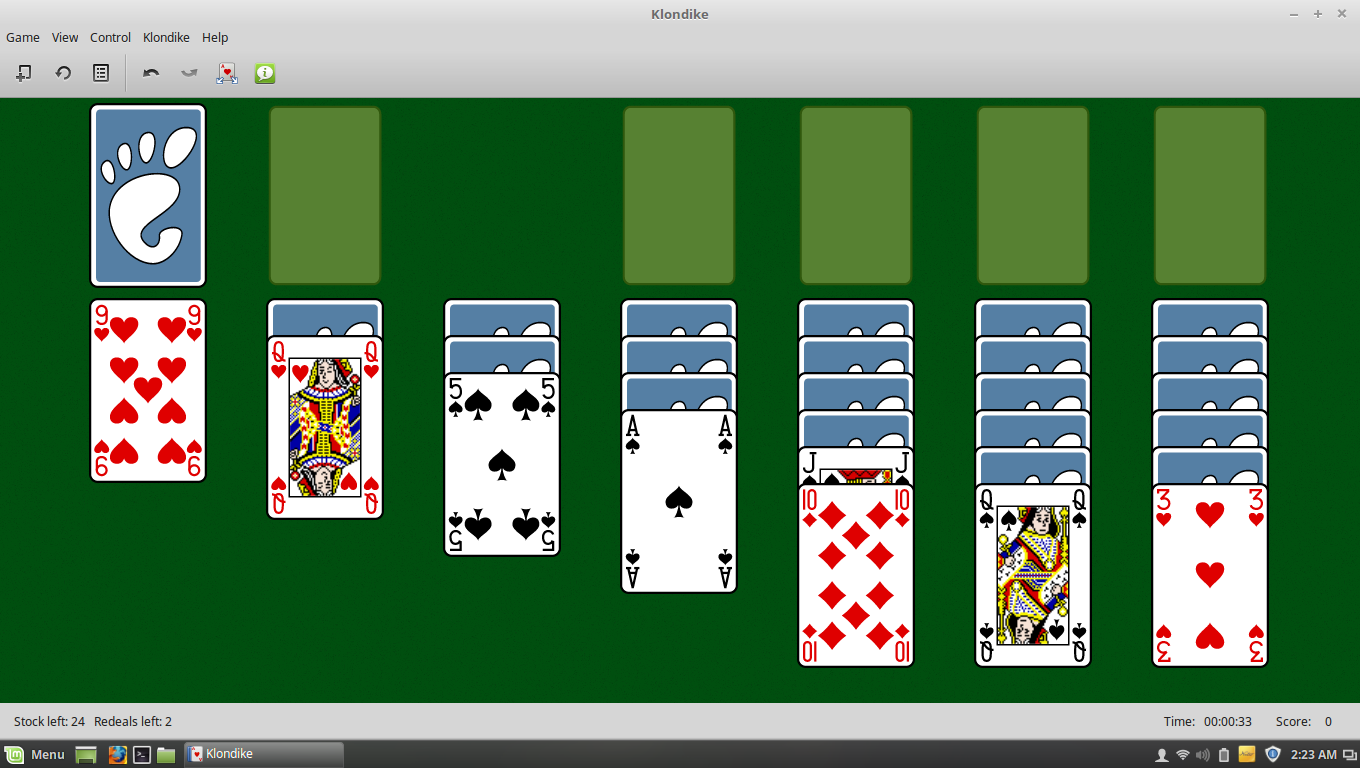Click the 2:23 AM panel clock

(1313, 754)
